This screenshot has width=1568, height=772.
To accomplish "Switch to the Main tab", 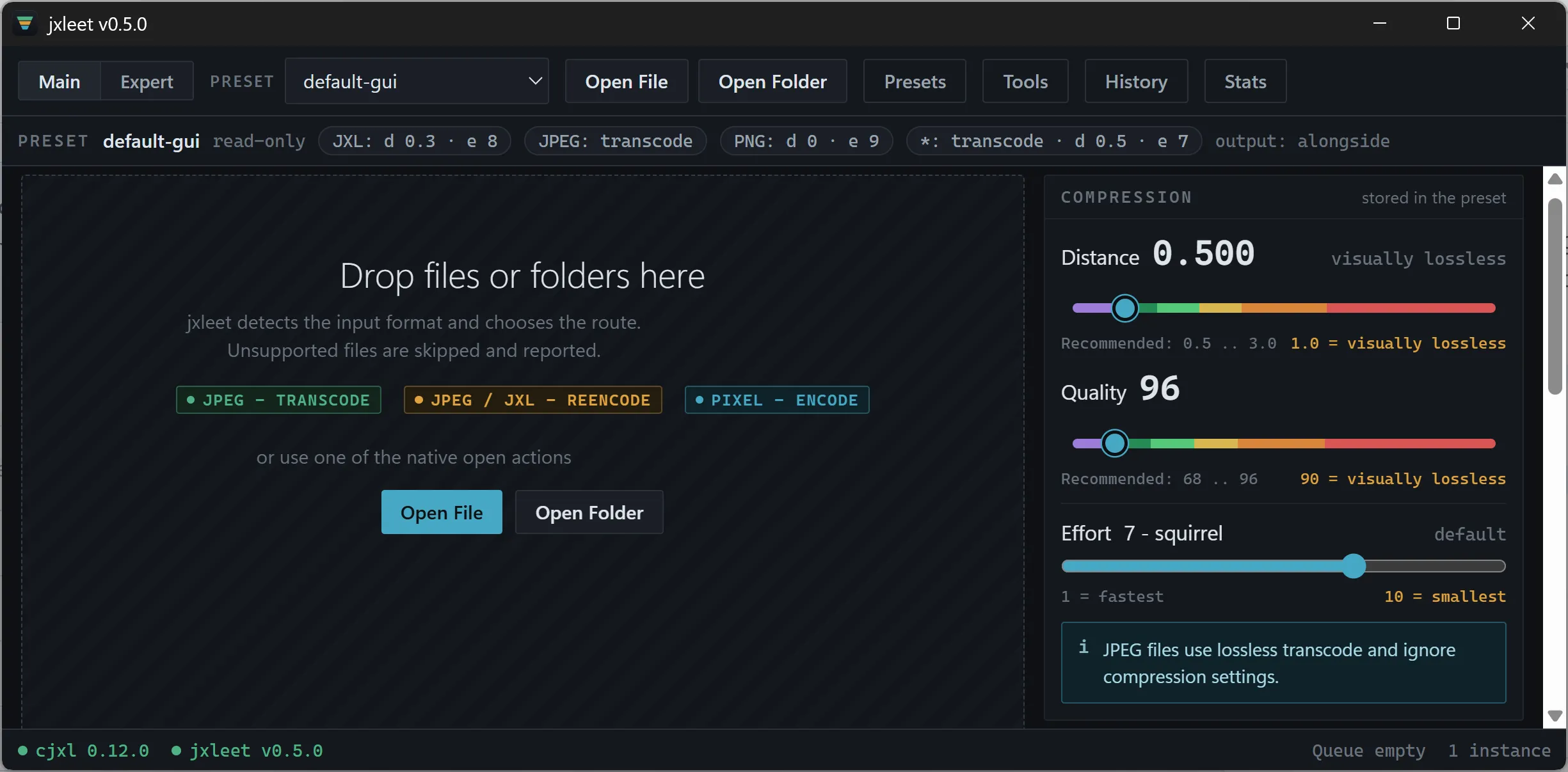I will (60, 81).
